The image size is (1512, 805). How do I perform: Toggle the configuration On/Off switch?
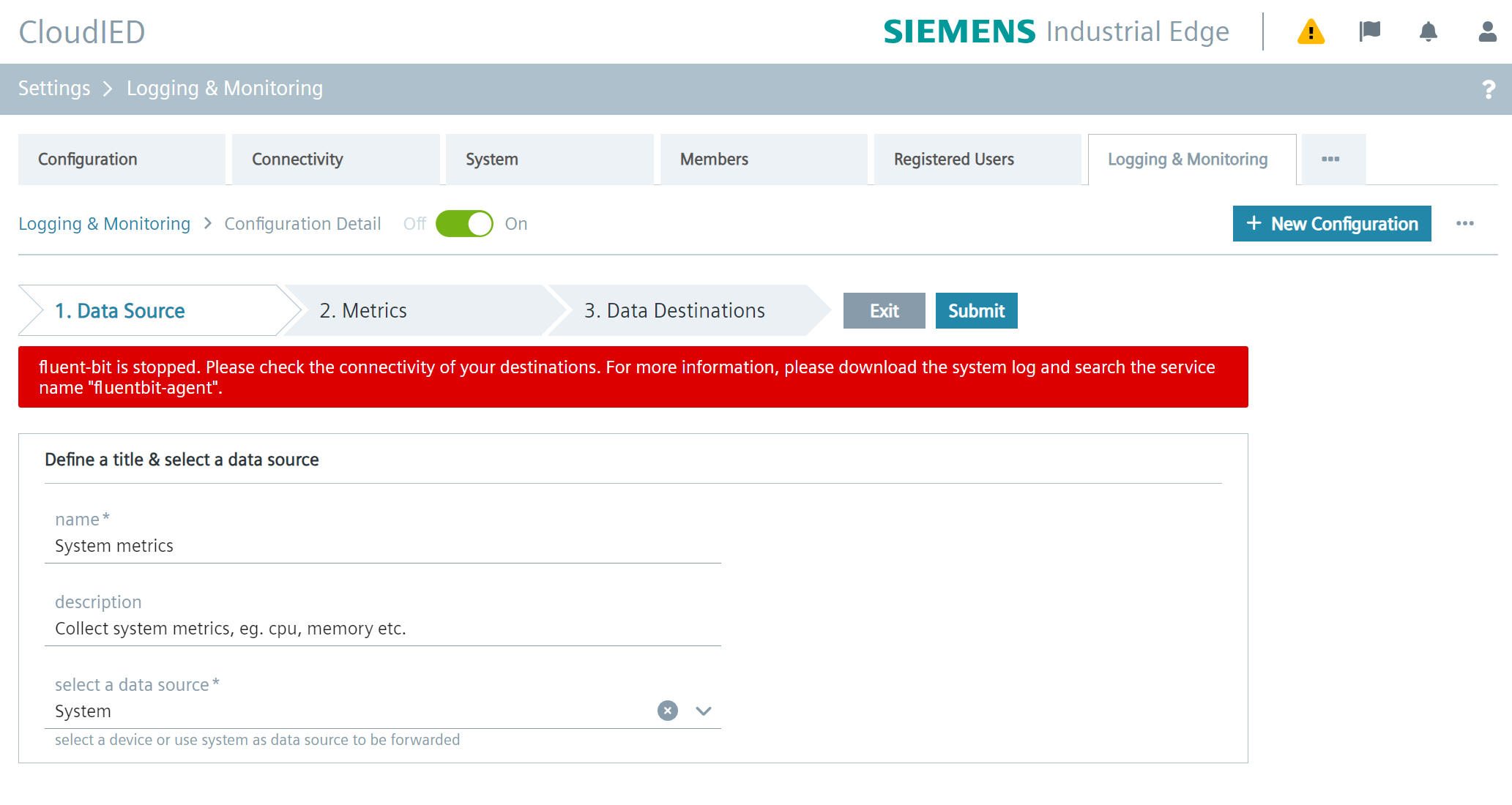(464, 224)
